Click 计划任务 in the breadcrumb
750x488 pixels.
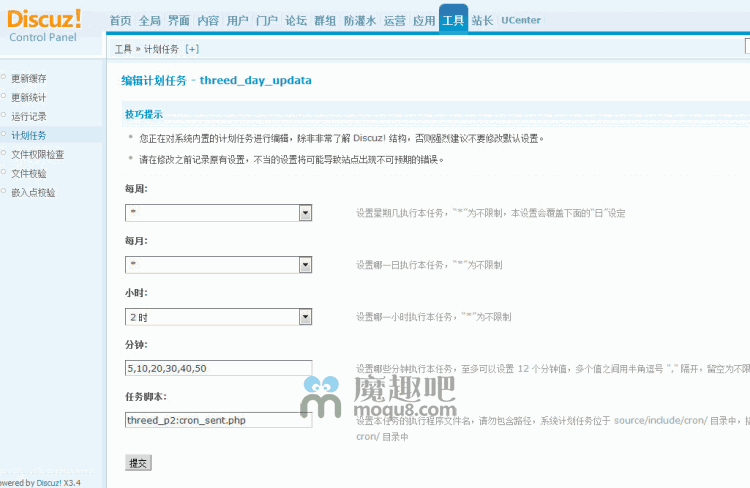[161, 49]
